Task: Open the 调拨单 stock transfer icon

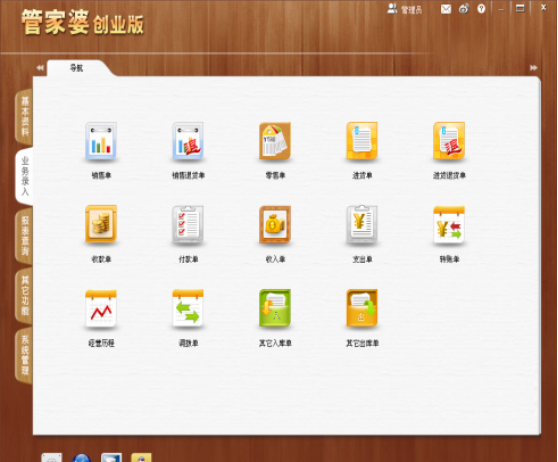Action: pos(188,308)
